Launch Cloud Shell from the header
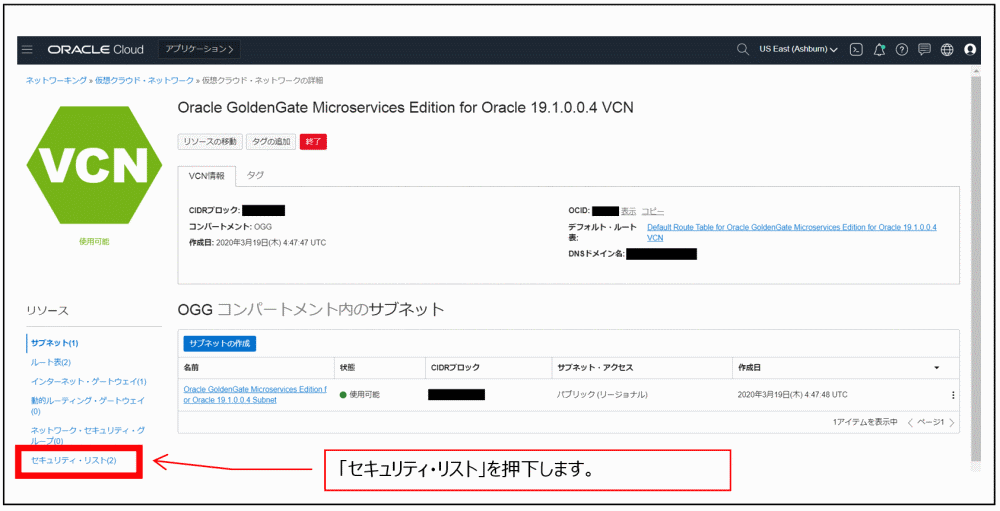The width and height of the screenshot is (1000, 511). tap(857, 50)
